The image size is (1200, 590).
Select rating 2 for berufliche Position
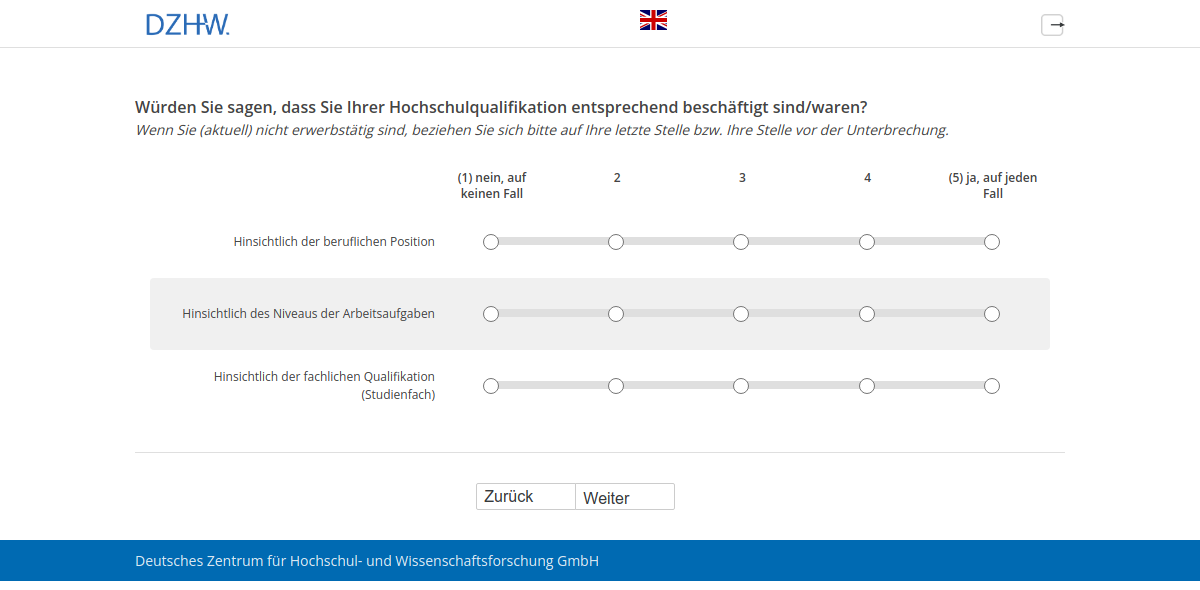616,241
